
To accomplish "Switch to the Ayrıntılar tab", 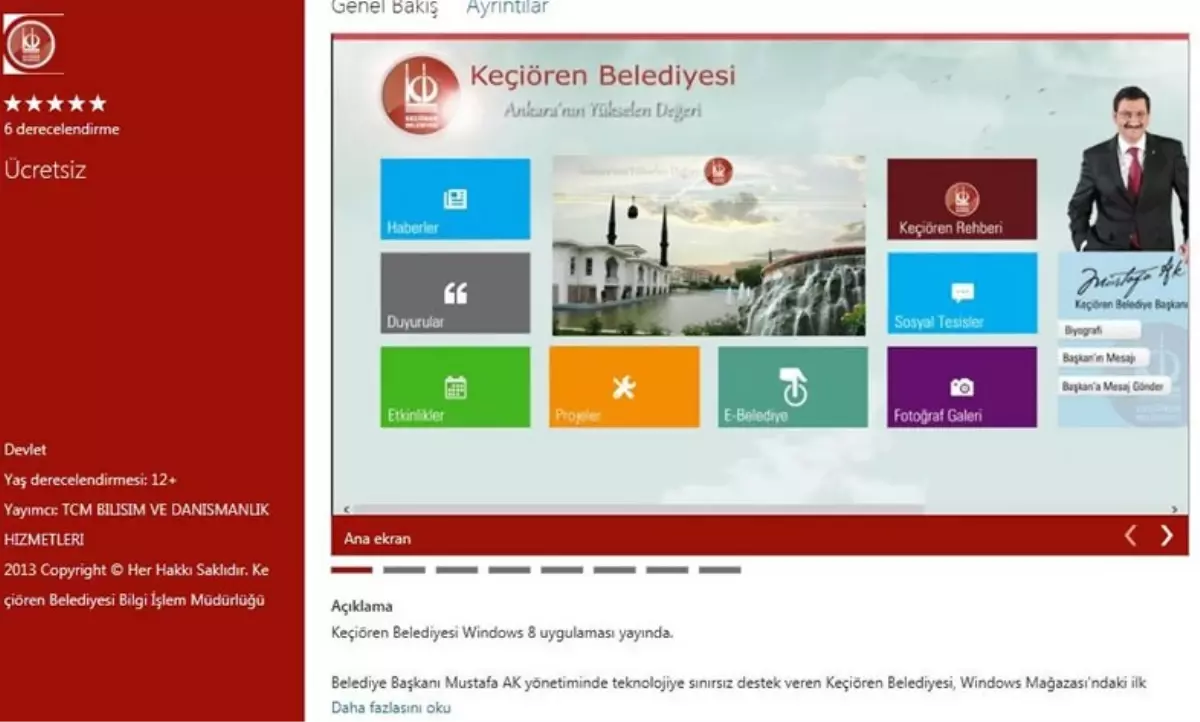I will tap(506, 8).
